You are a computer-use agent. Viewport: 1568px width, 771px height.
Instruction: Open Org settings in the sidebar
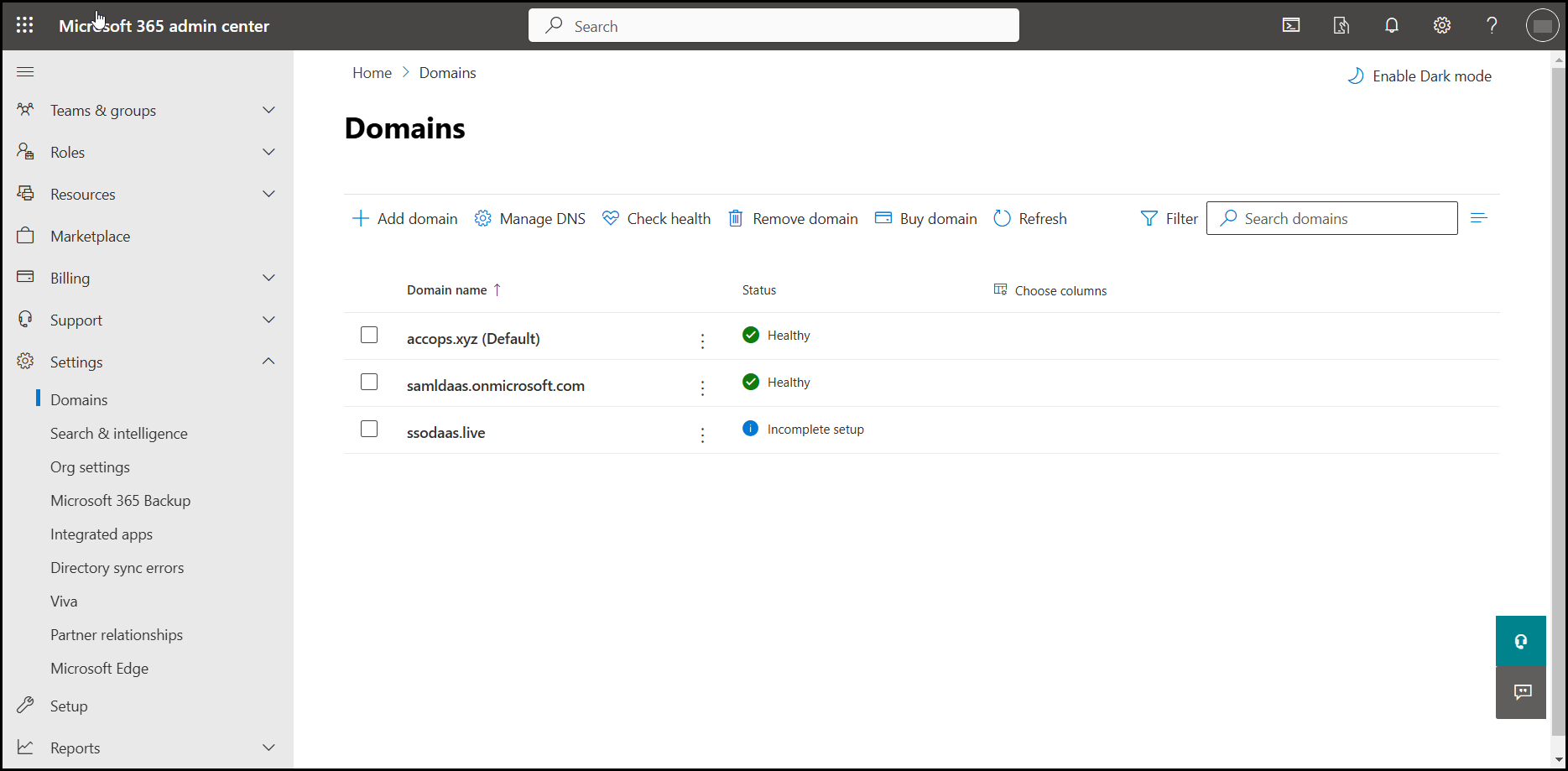point(90,467)
